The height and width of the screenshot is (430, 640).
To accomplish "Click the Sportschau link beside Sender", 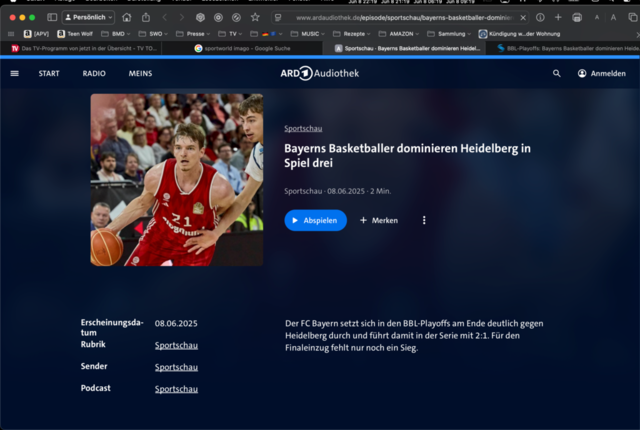I will (176, 367).
